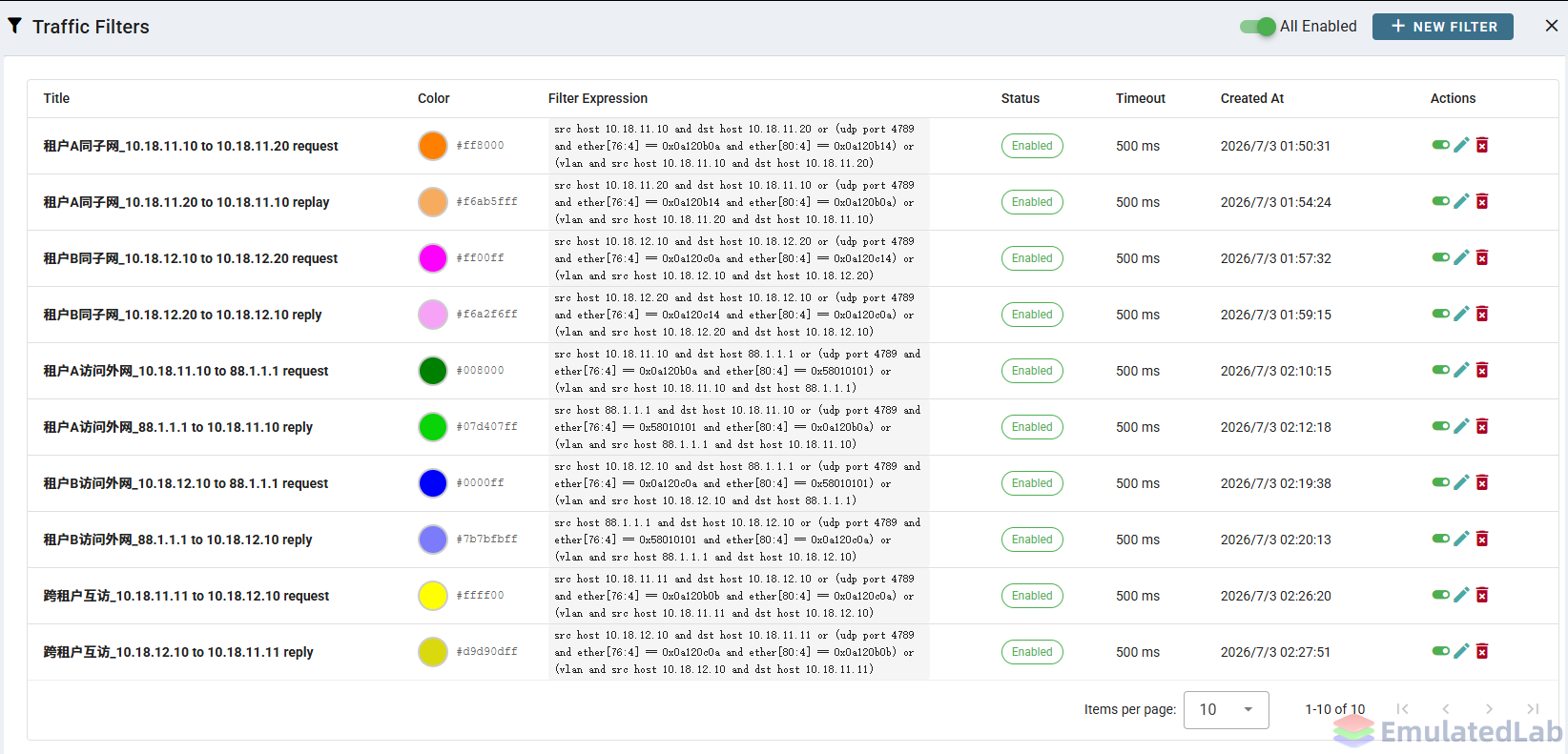Screen dimensions: 1568x754
Task: Delete the 租户B访问外网 88.1.1.1 reply filter
Action: (1482, 539)
